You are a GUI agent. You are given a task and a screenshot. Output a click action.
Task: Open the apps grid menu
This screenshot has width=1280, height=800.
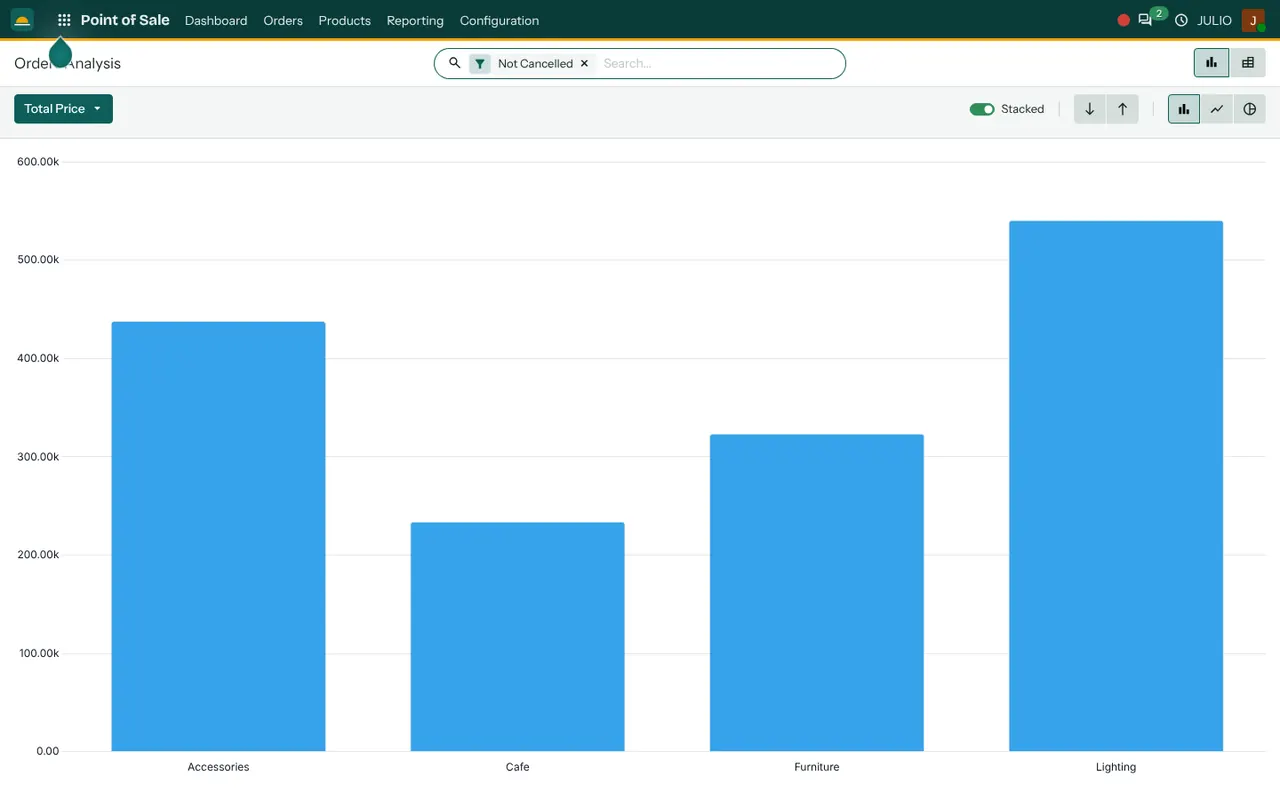point(64,20)
